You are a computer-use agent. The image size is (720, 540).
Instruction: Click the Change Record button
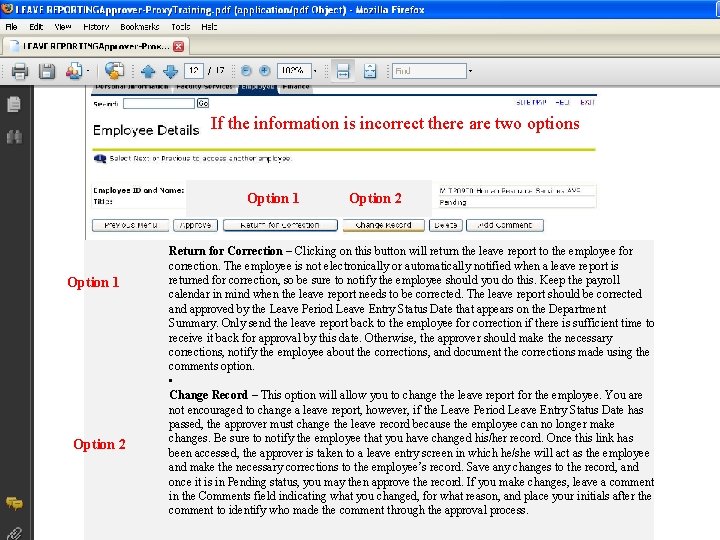[383, 225]
